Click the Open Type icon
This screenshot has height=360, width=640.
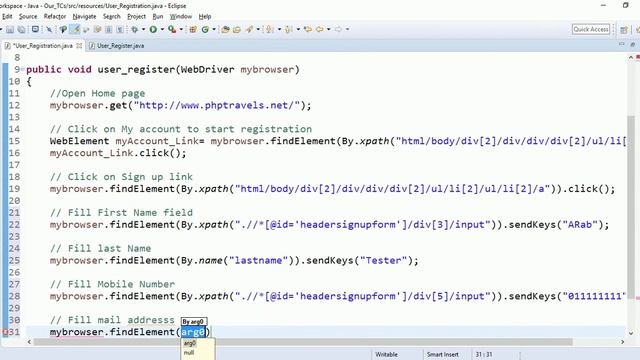tap(225, 29)
